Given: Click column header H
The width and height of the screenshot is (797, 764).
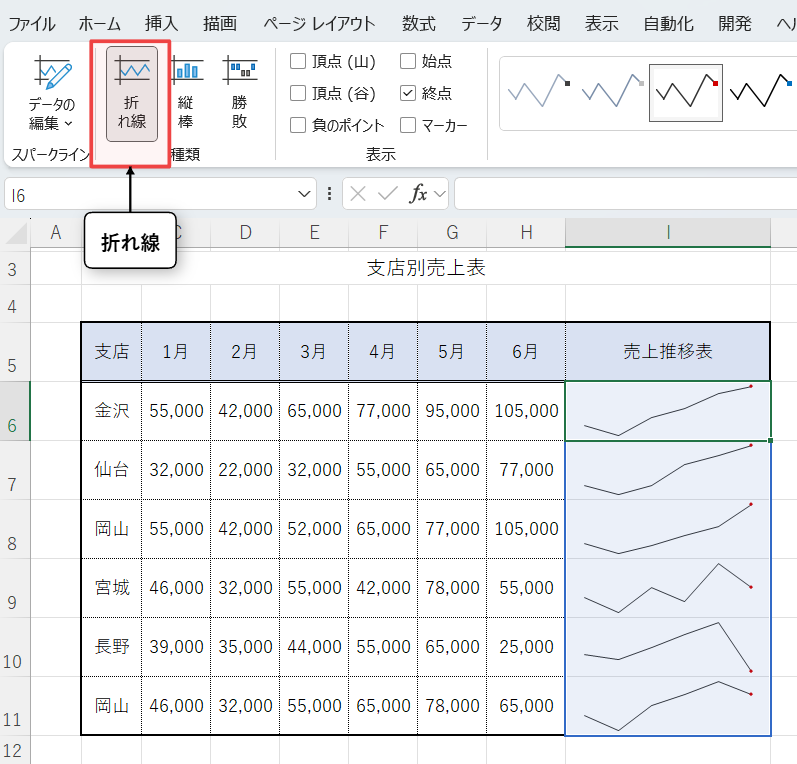Looking at the screenshot, I should [521, 233].
